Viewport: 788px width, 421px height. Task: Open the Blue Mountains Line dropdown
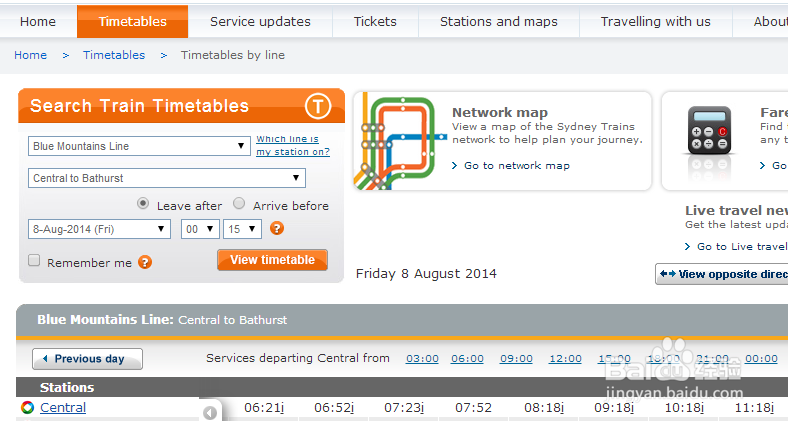(139, 146)
